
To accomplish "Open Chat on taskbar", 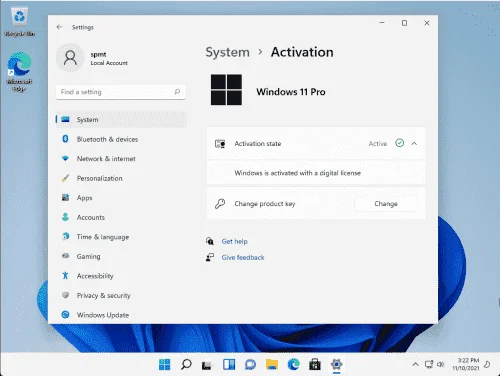I will [x=250, y=364].
